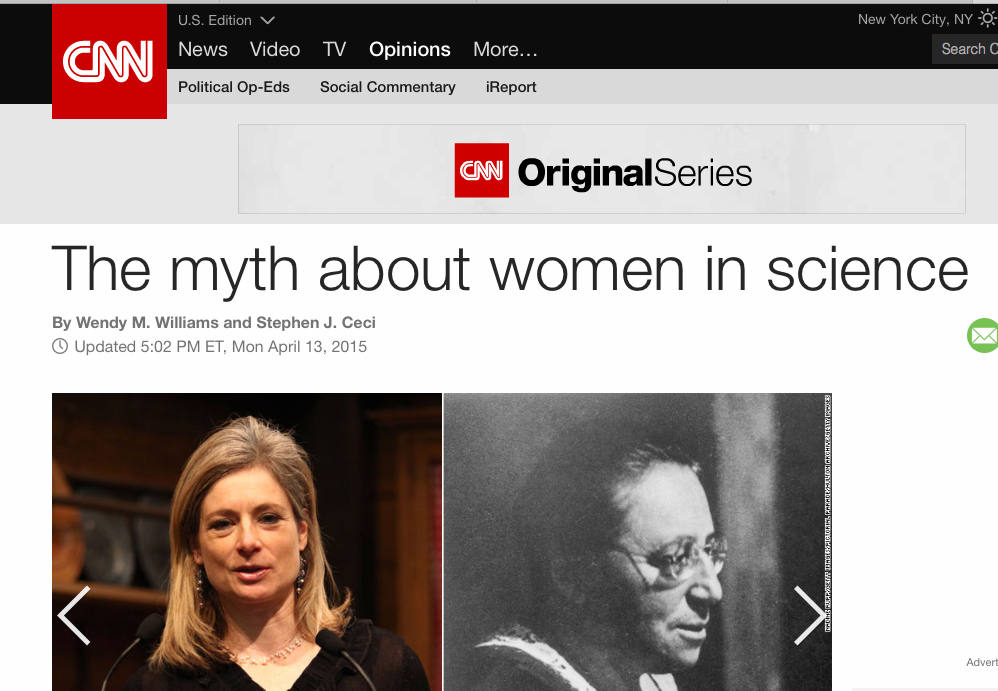Click the color photo of woman speaking
Screen dimensions: 998x691
[x=247, y=542]
